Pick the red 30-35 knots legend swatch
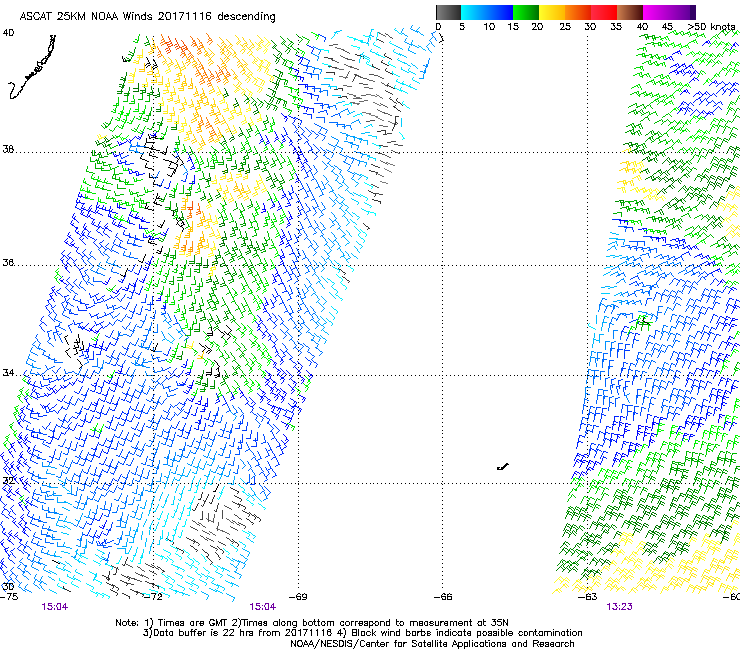 coord(604,12)
